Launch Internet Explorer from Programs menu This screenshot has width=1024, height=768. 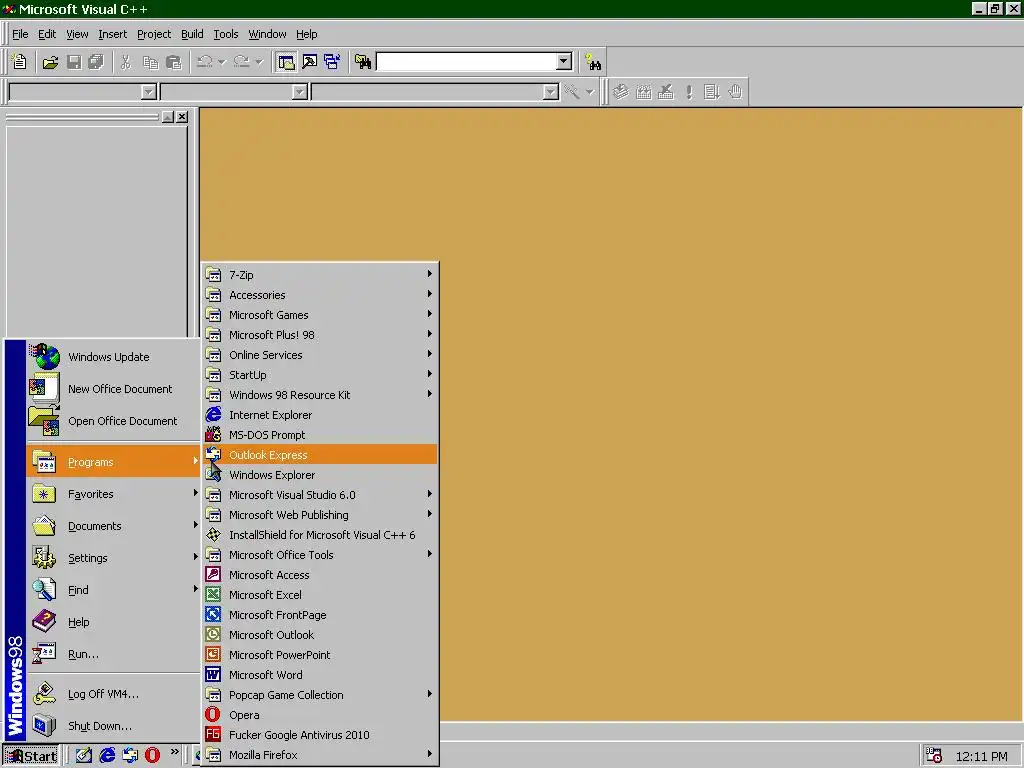(320, 415)
